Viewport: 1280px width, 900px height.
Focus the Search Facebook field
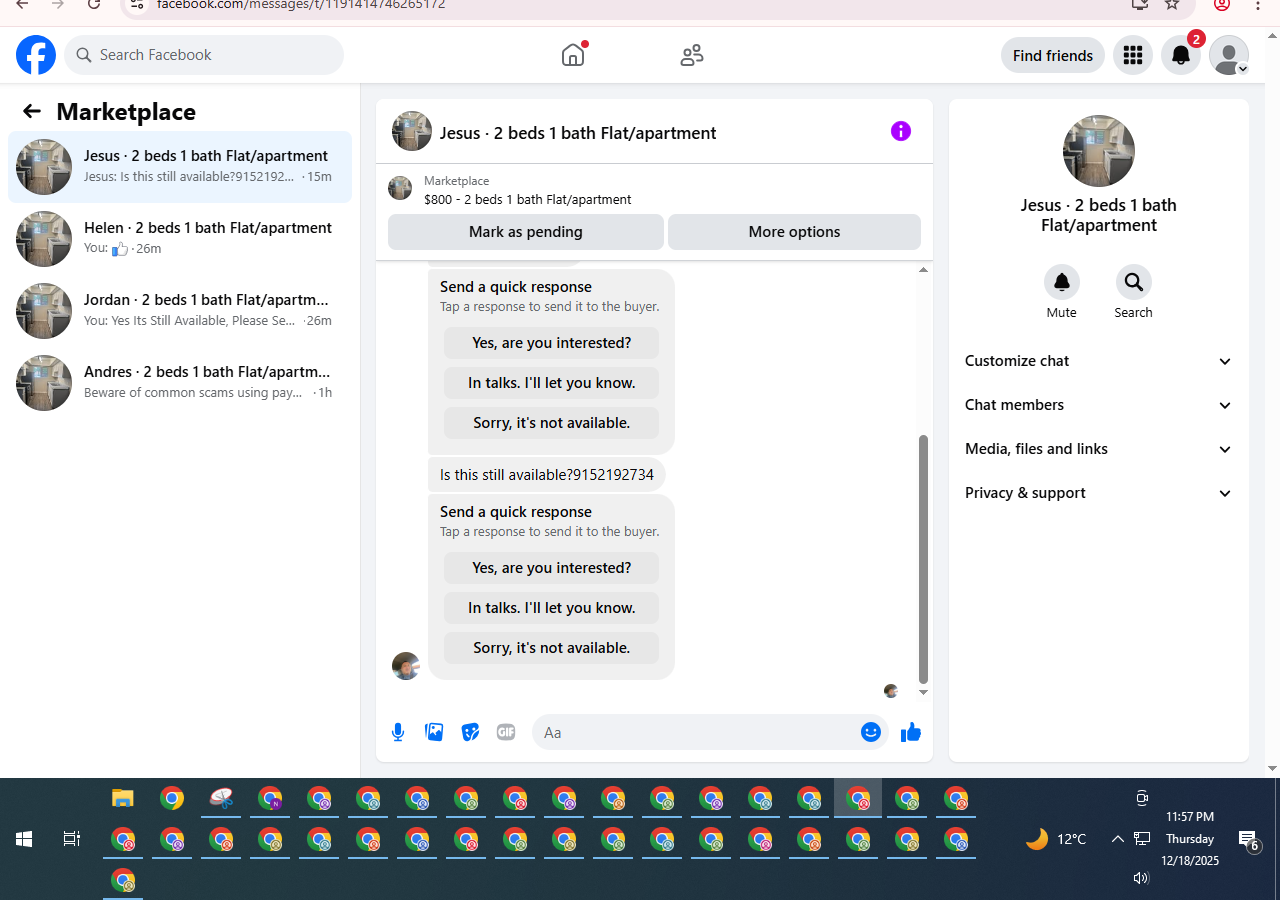(x=204, y=55)
